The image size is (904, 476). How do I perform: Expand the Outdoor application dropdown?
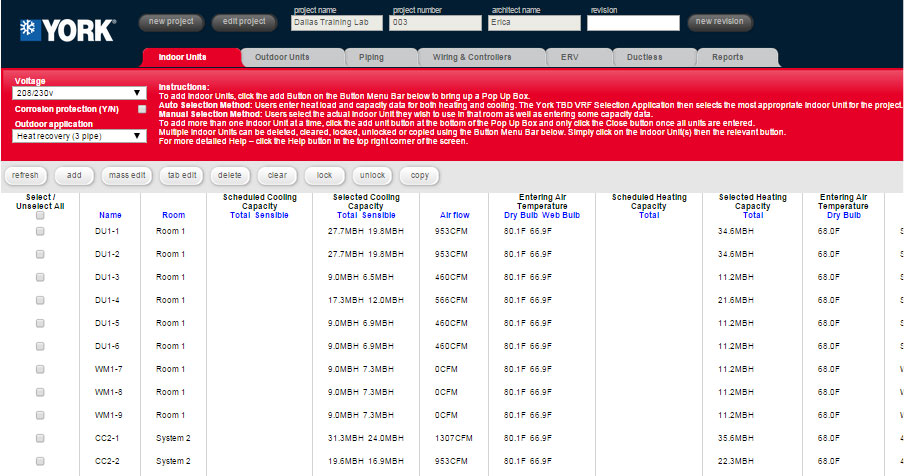click(80, 135)
